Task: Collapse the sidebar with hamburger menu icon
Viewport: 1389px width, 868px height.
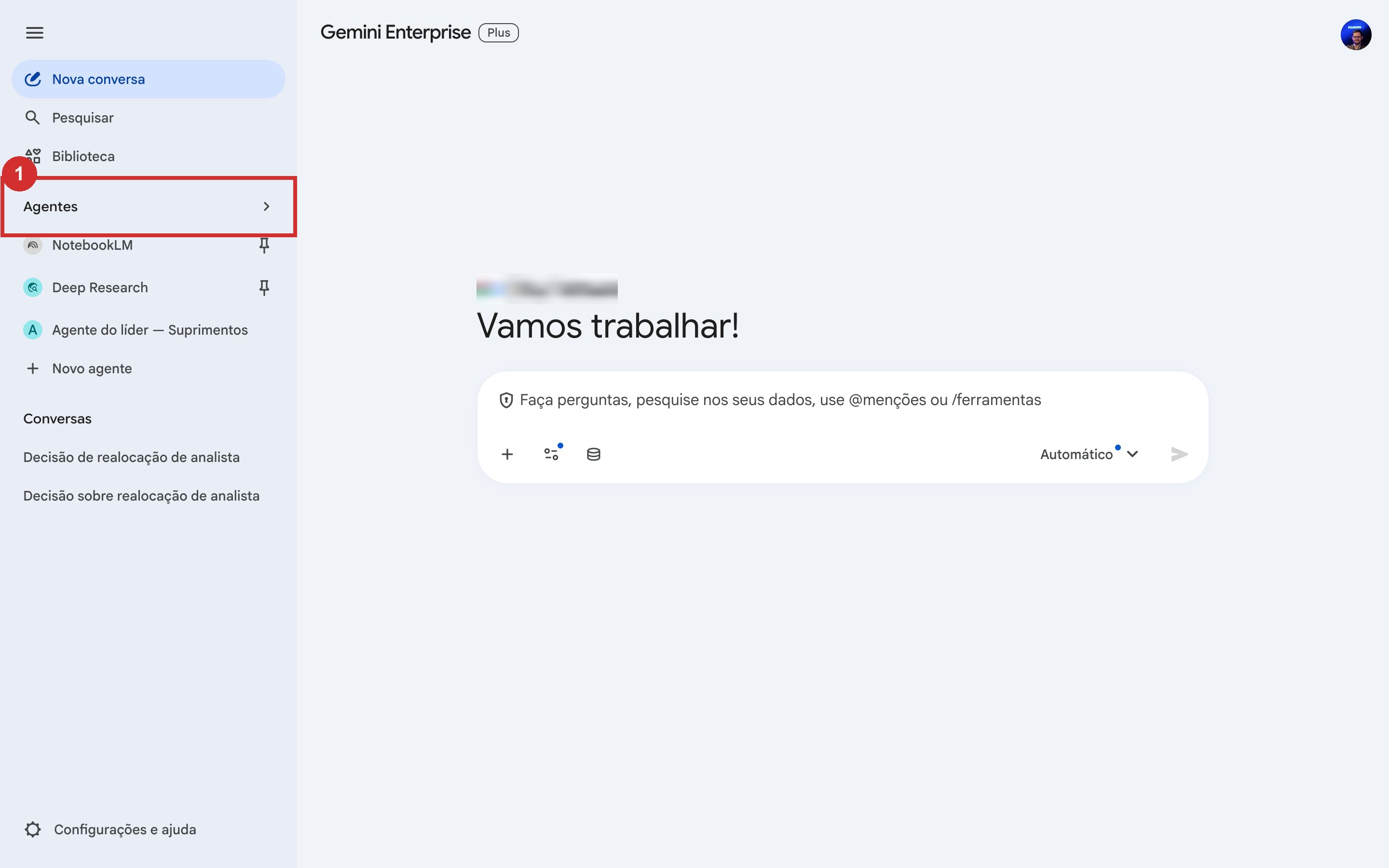Action: tap(34, 33)
